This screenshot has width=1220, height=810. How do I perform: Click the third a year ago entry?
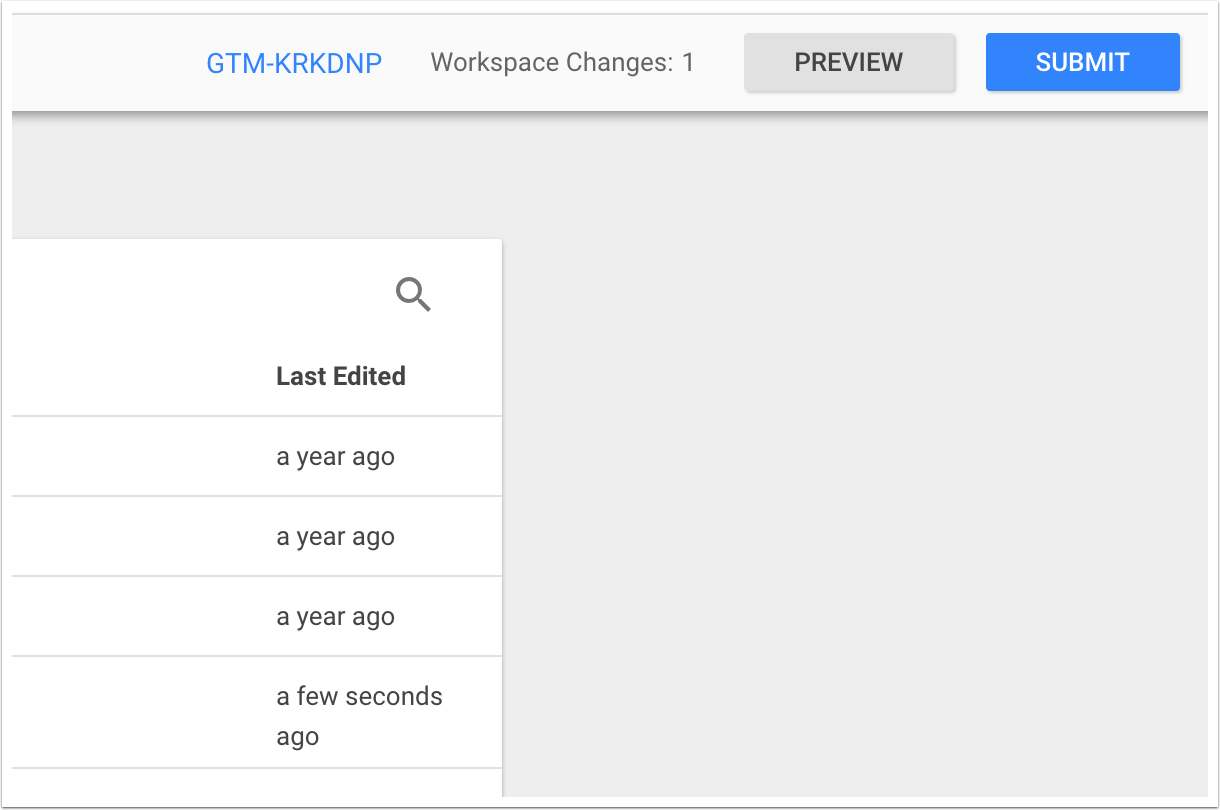[x=335, y=616]
